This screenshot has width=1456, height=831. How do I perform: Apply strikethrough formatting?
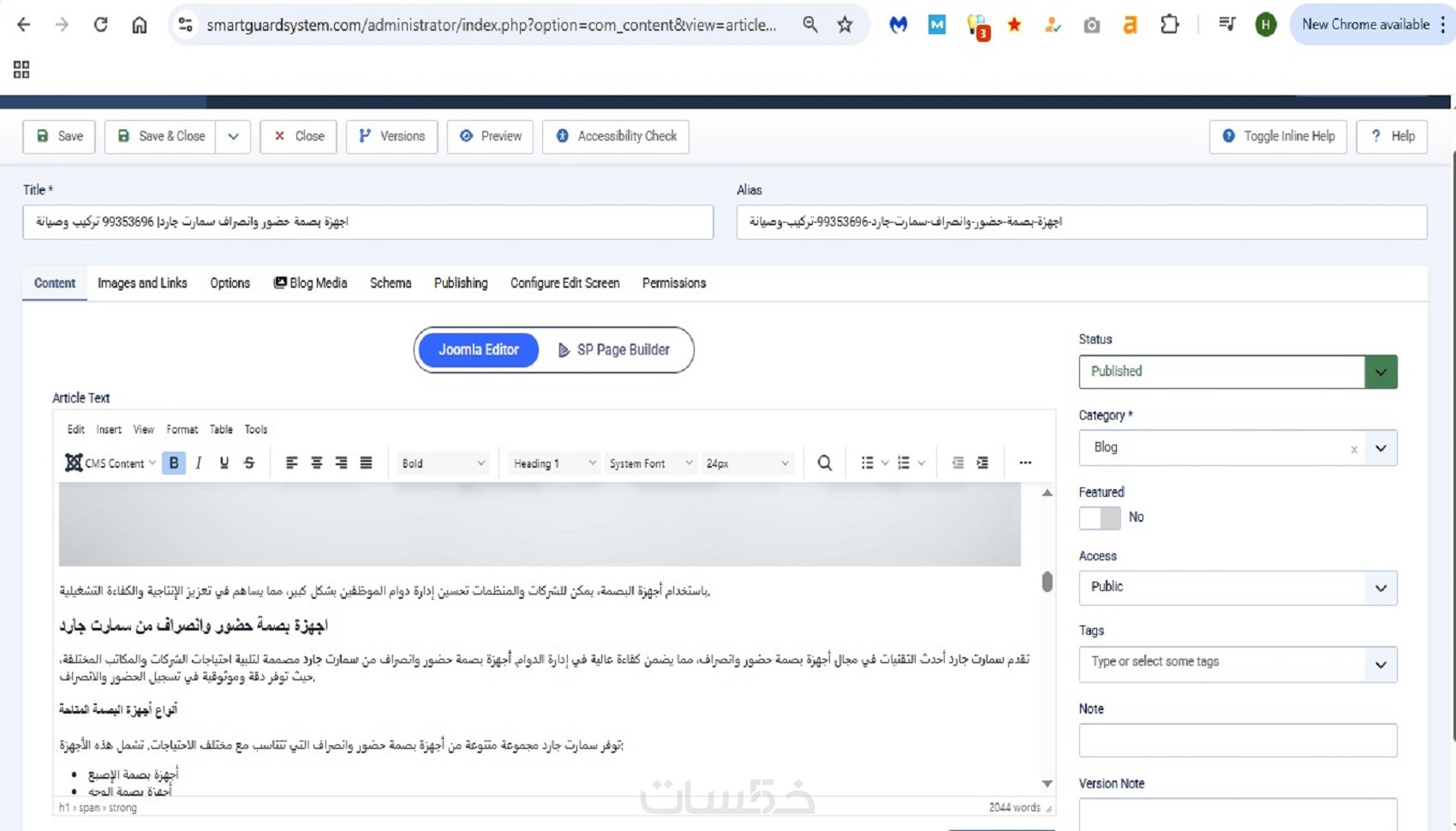pos(249,463)
